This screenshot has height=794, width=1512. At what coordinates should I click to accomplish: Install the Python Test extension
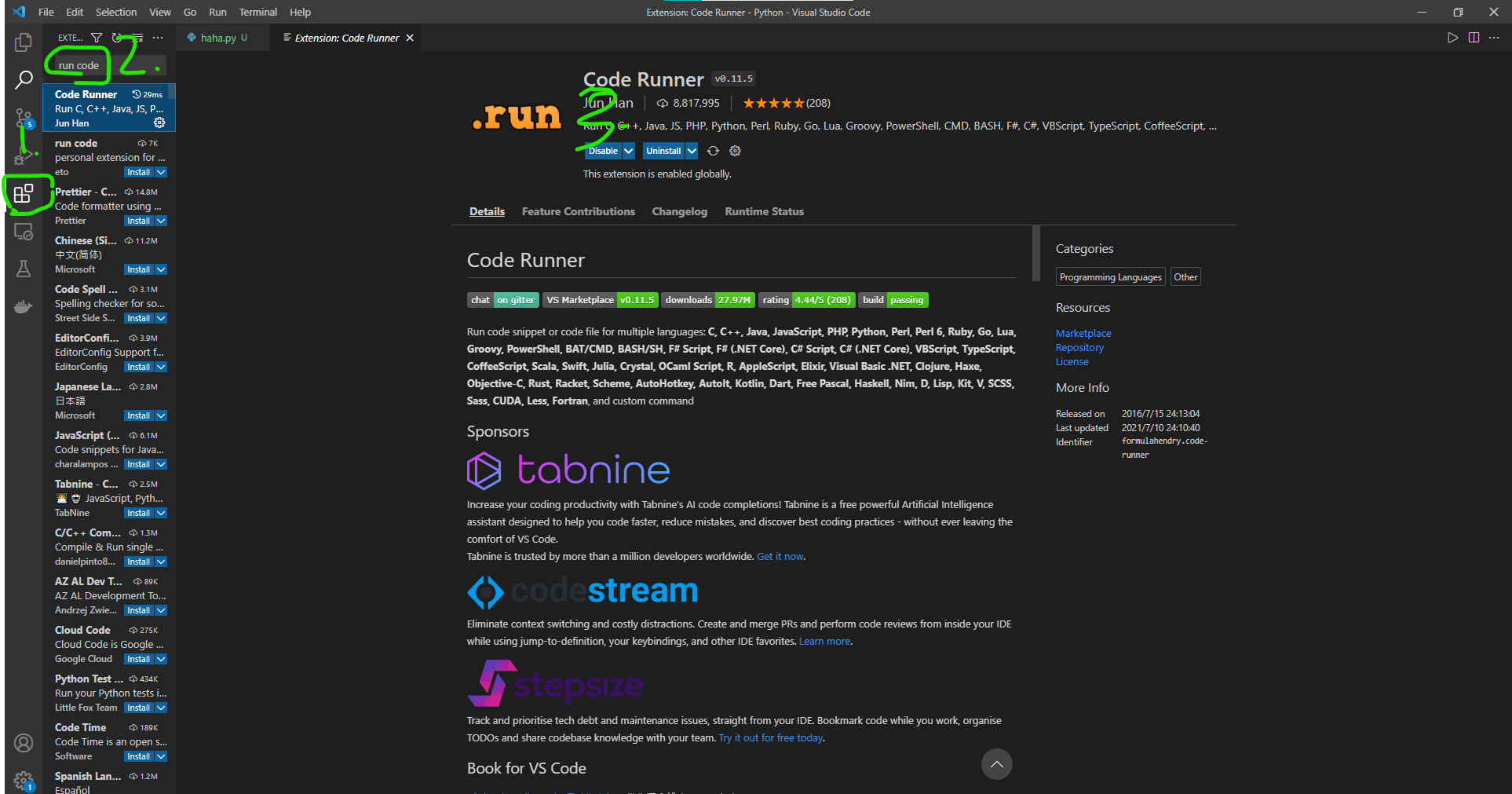point(138,708)
